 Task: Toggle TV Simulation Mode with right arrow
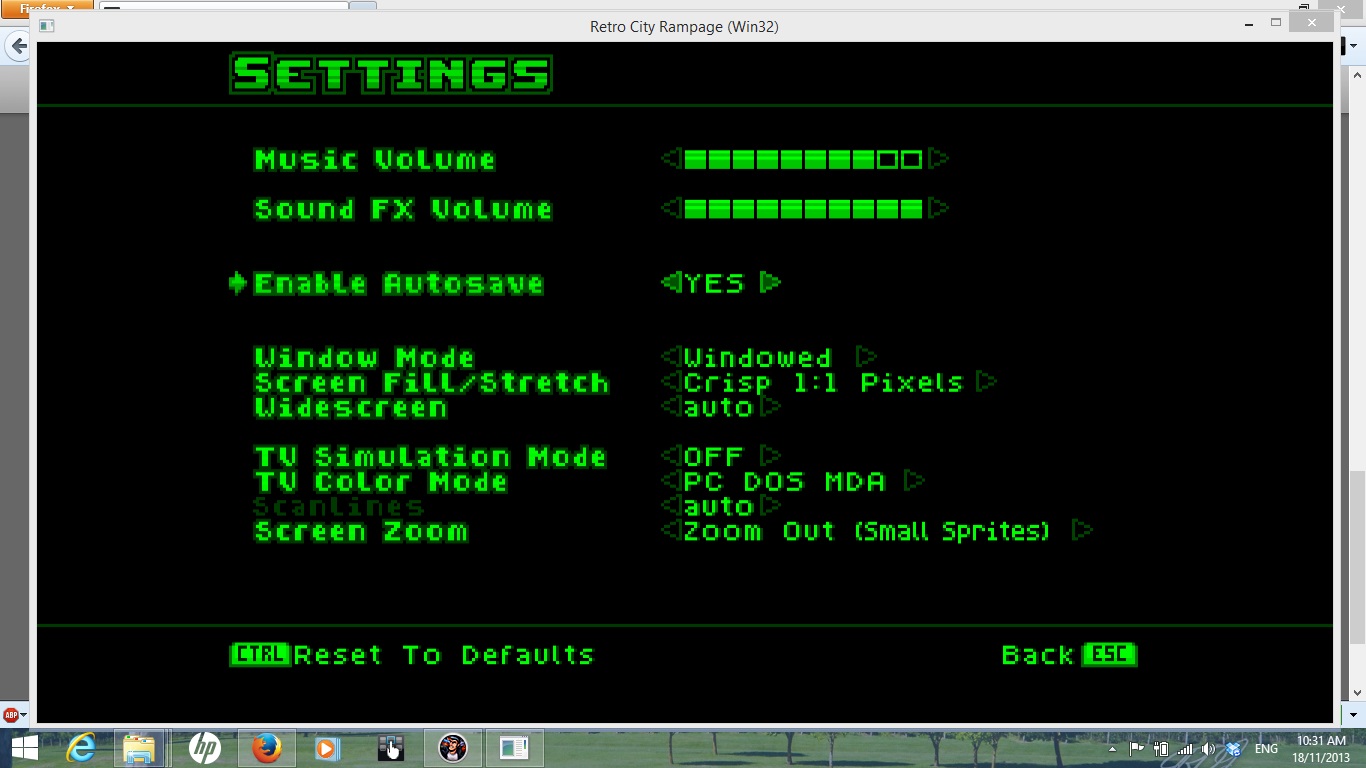770,457
